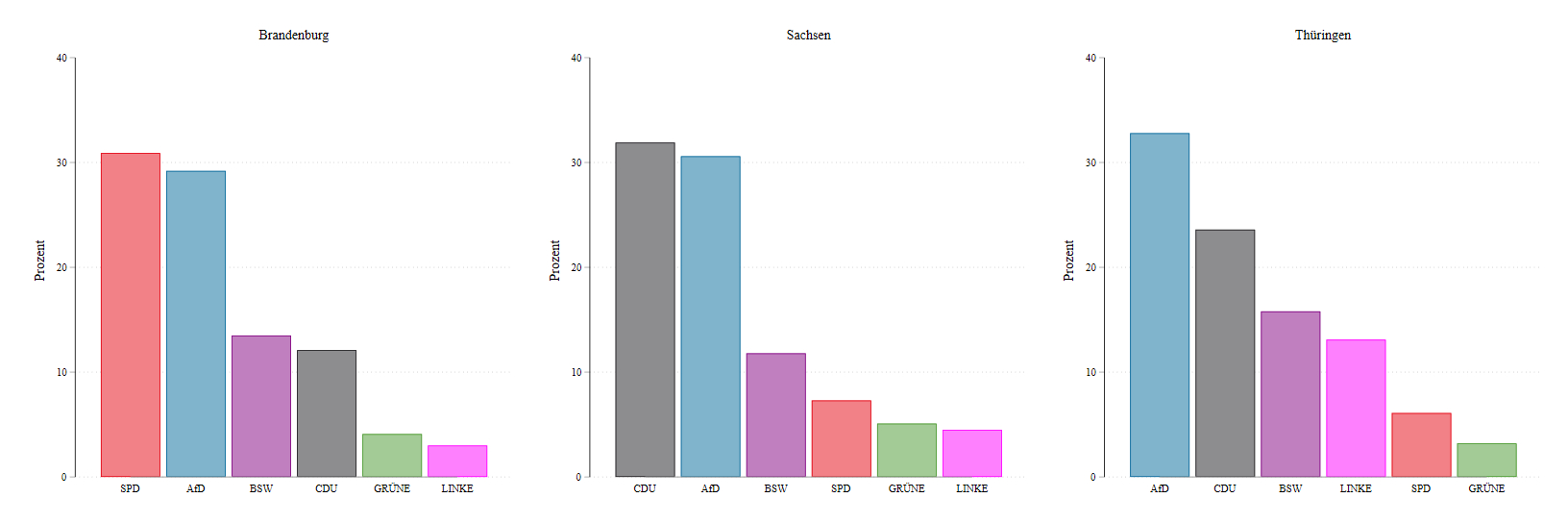Screen dimensions: 1568x523
Task: Click the tallest AfD bar in Thüringen
Action: [x=1160, y=305]
